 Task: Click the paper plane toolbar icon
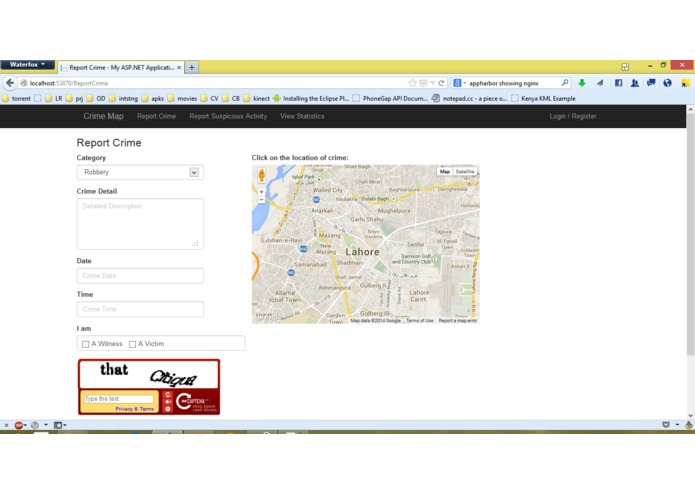click(600, 83)
